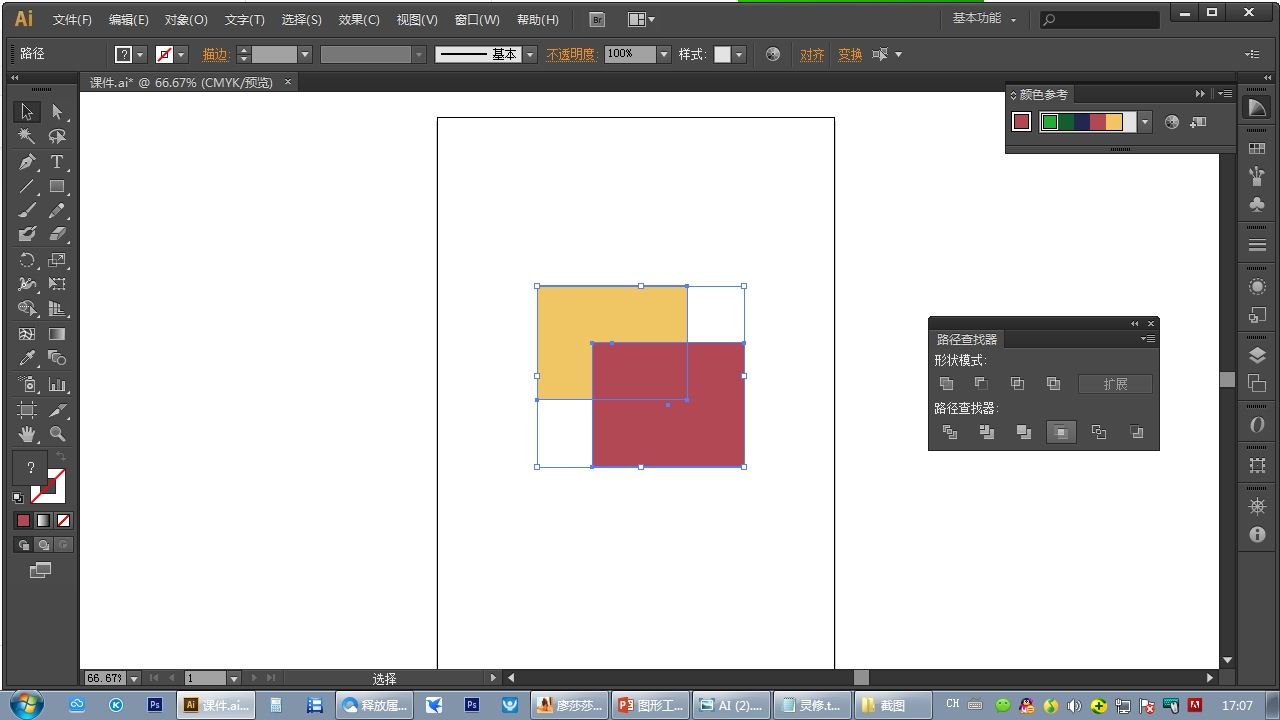1280x720 pixels.
Task: Set fill to None in toolbox
Action: 63,521
